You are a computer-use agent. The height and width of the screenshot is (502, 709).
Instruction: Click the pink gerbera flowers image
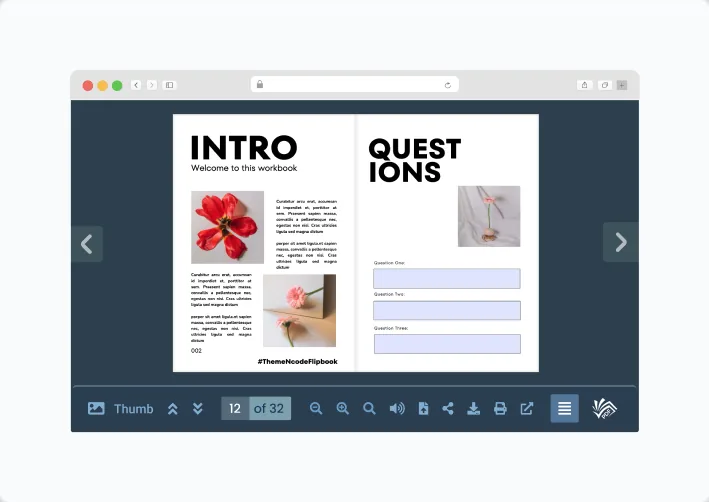299,310
